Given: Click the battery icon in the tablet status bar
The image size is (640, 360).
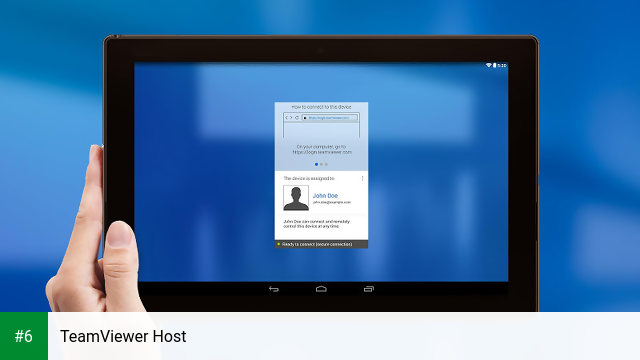Looking at the screenshot, I should click(x=494, y=65).
